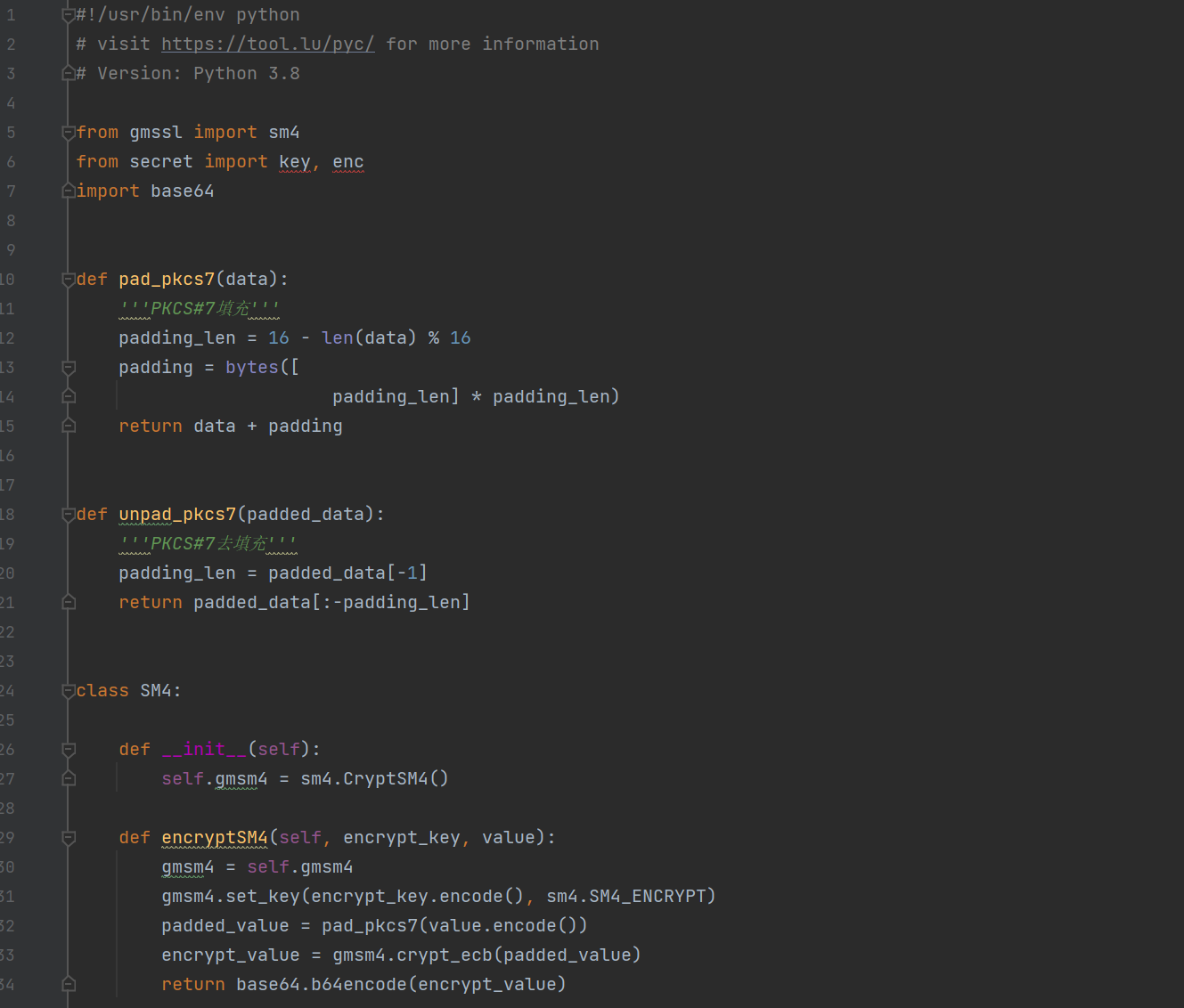
Task: Place cursor on 'encryptSM4' method name
Action: coord(215,838)
